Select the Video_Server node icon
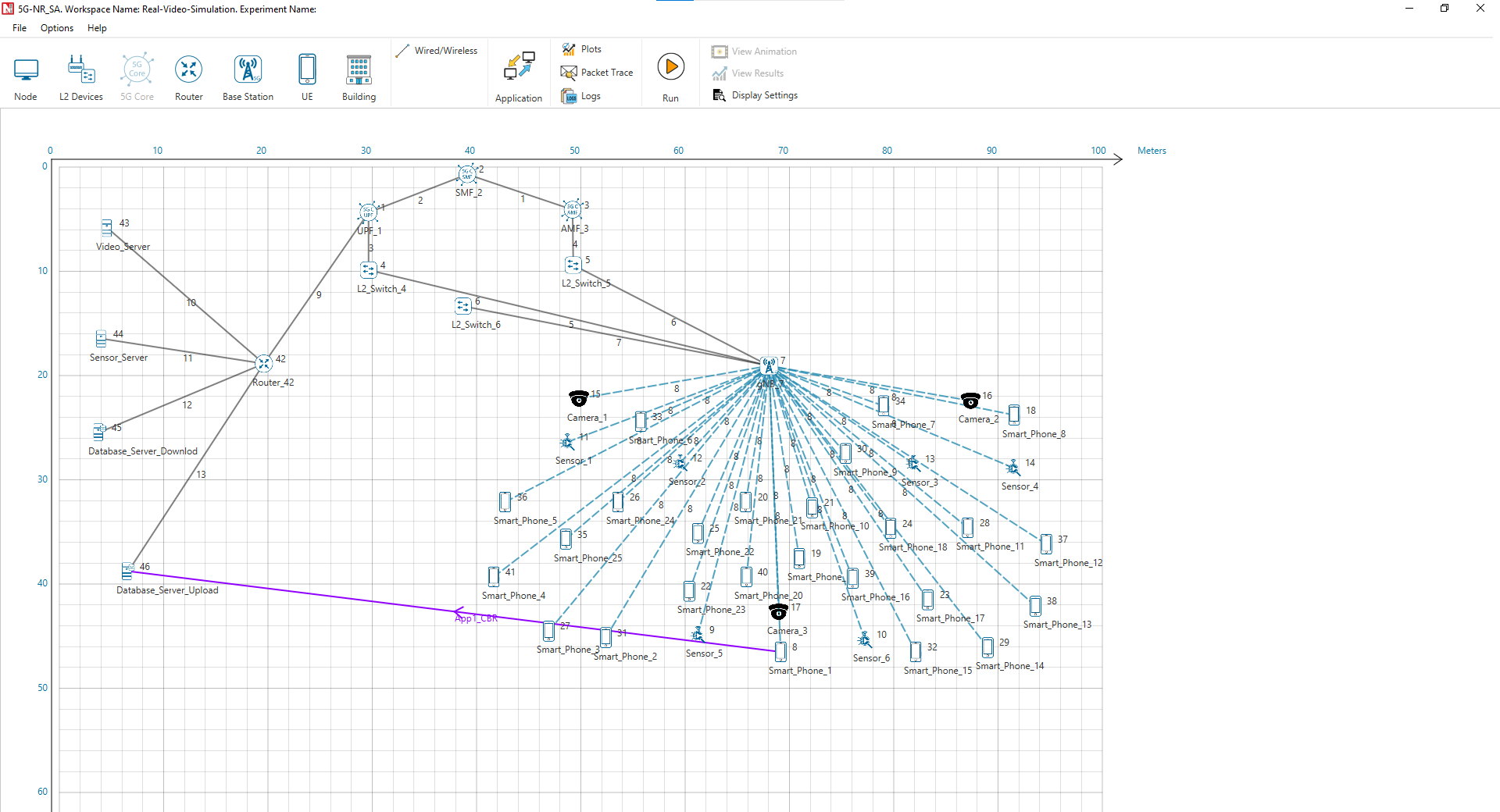The image size is (1500, 812). [107, 228]
